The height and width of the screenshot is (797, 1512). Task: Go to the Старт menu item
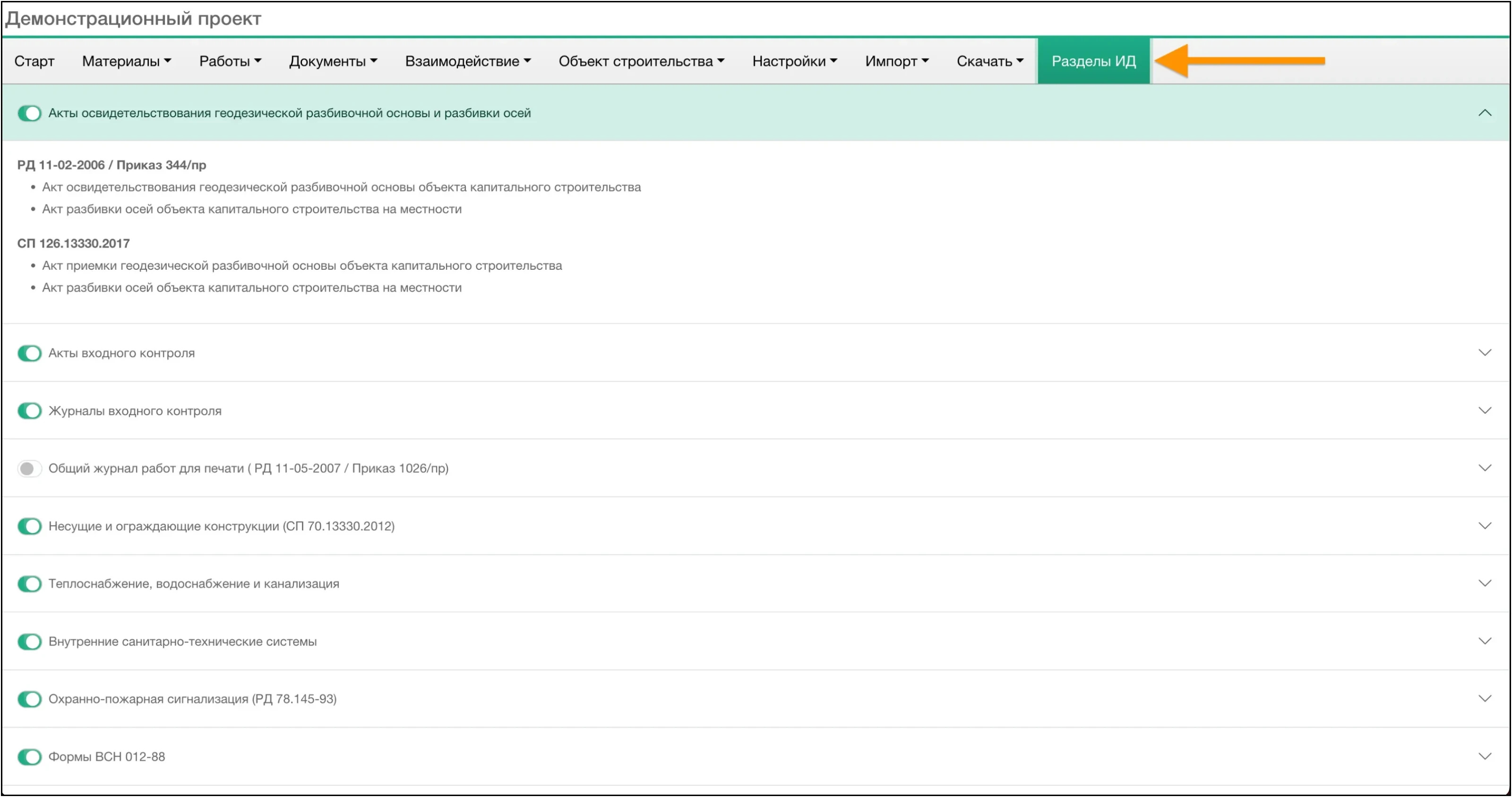[x=34, y=61]
